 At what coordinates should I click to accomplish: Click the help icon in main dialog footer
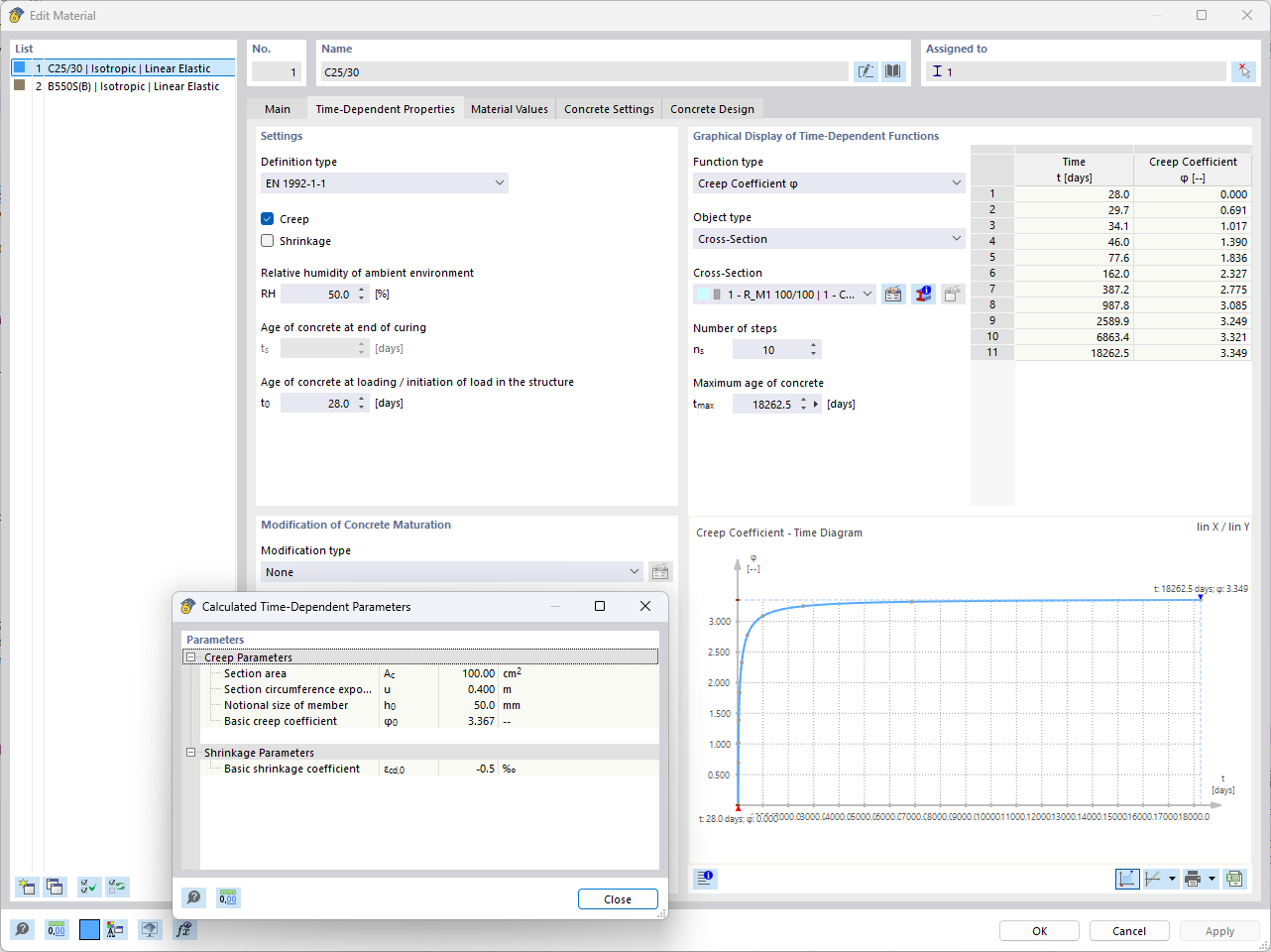(x=23, y=929)
